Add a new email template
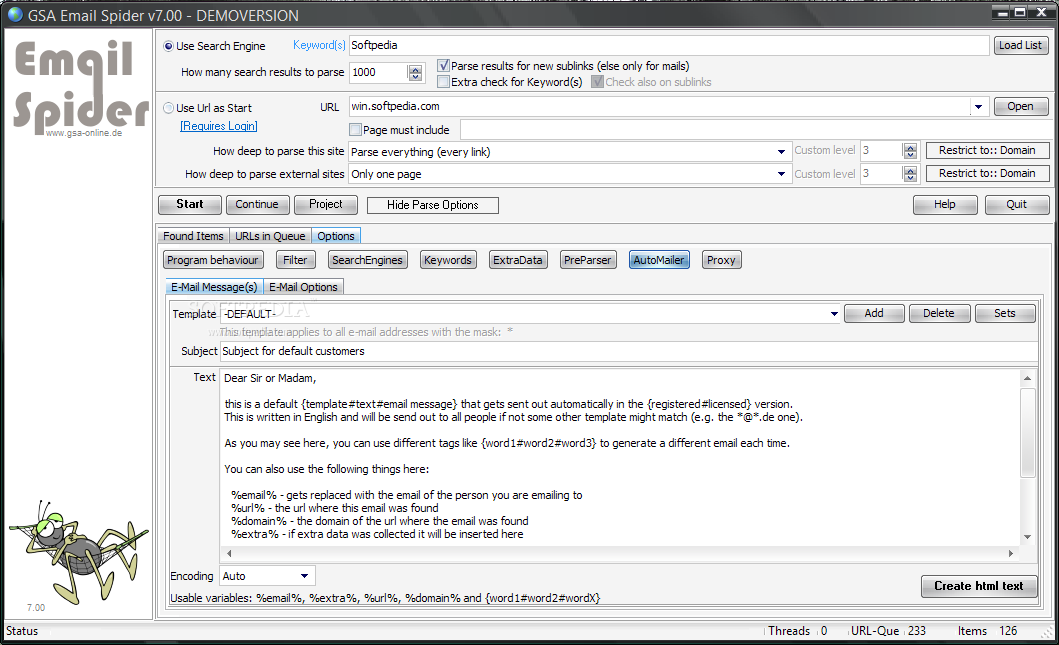Image resolution: width=1059 pixels, height=645 pixels. (874, 313)
